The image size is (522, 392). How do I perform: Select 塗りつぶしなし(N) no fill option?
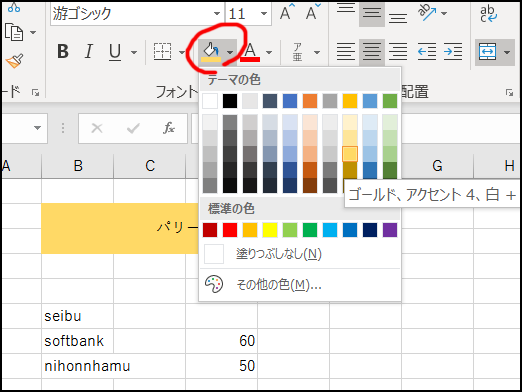coord(300,254)
